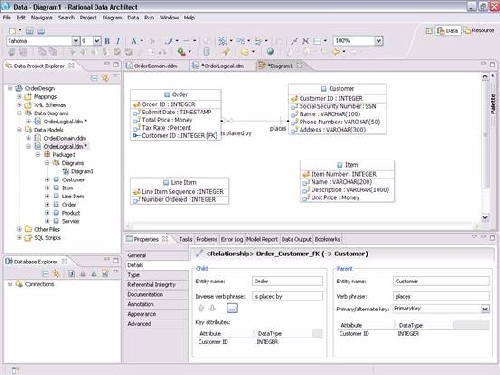The height and width of the screenshot is (375, 500).
Task: Click the X delete-from-diagram toolbar icon
Action: [x=305, y=41]
